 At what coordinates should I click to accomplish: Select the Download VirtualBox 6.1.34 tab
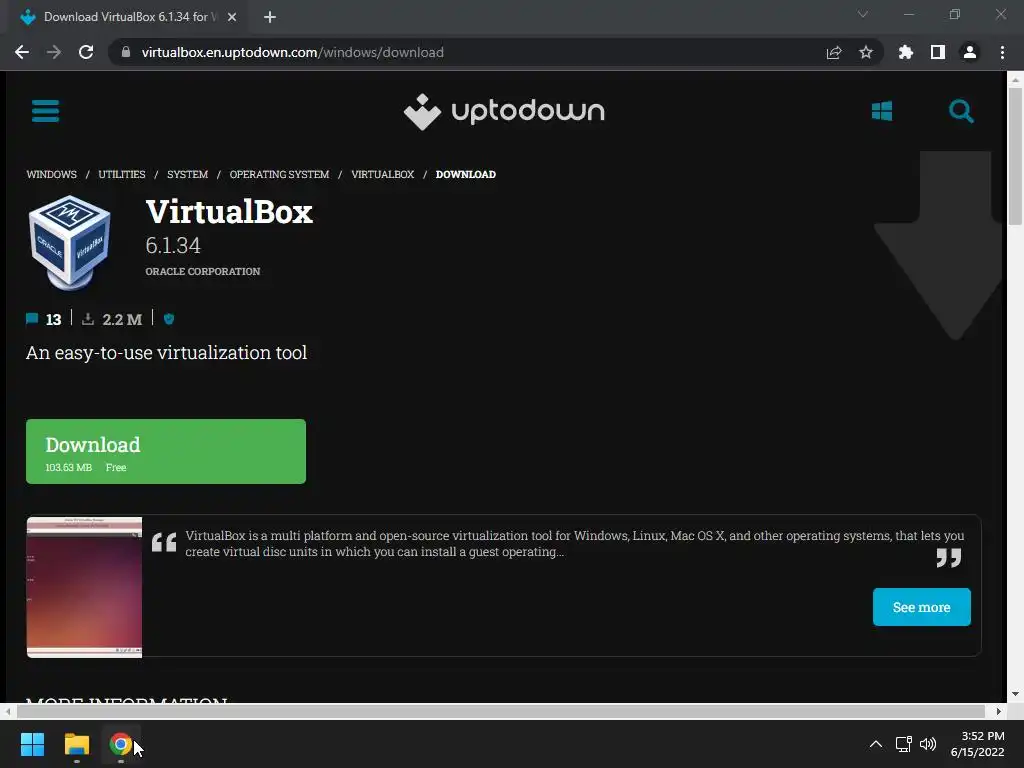tap(127, 17)
